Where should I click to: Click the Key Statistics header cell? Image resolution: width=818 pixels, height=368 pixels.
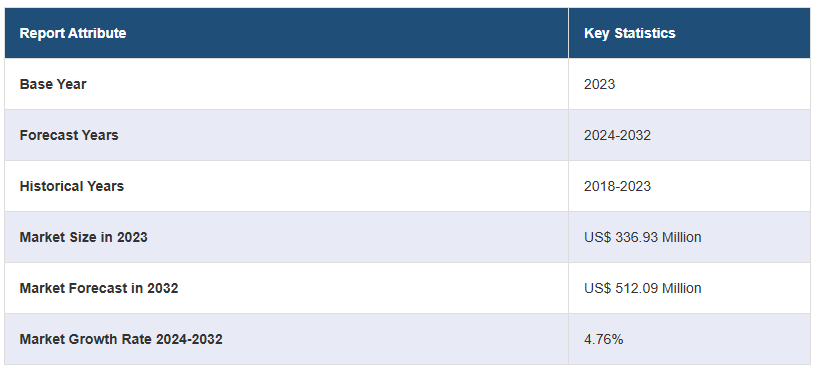click(689, 33)
